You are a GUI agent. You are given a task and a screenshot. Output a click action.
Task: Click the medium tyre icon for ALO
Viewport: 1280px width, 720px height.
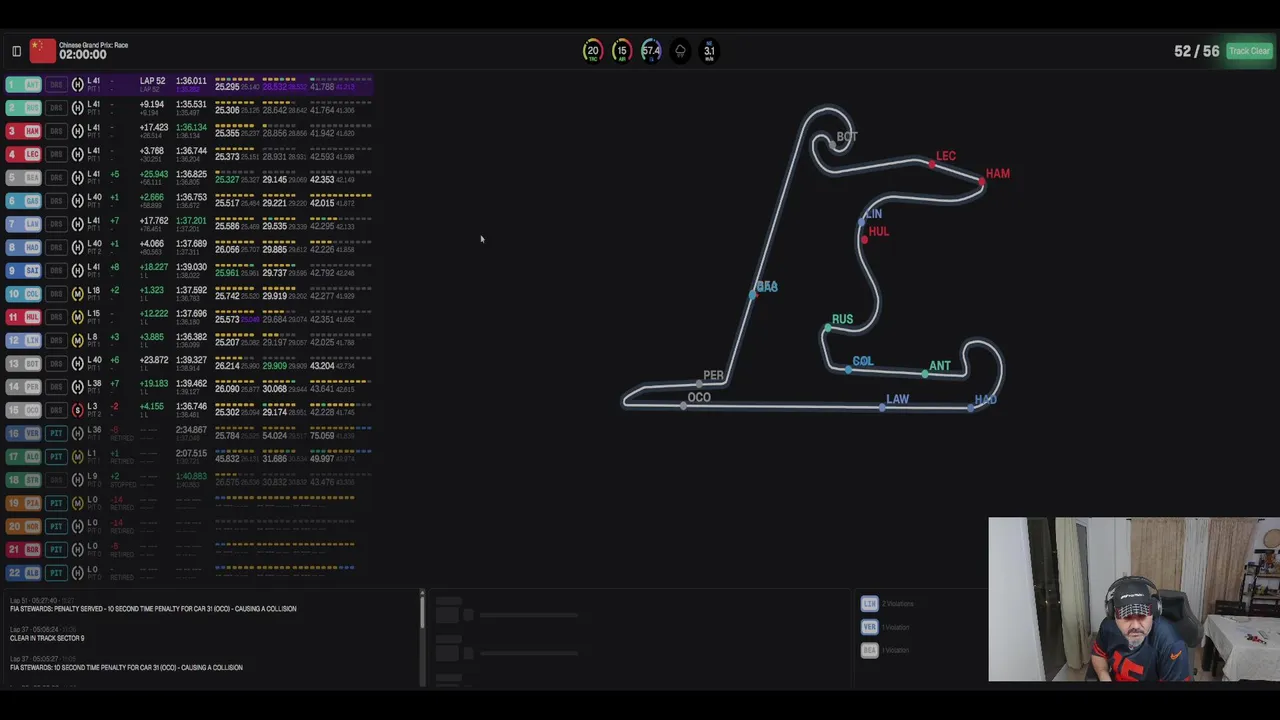point(78,456)
